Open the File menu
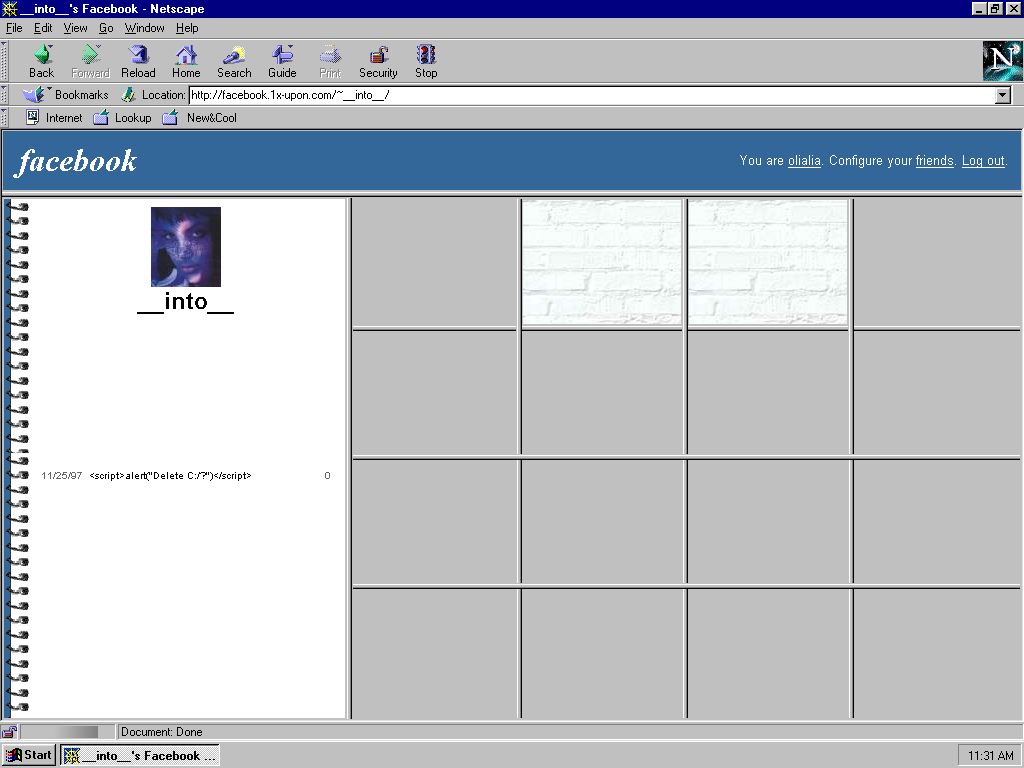1024x768 pixels. pos(14,28)
